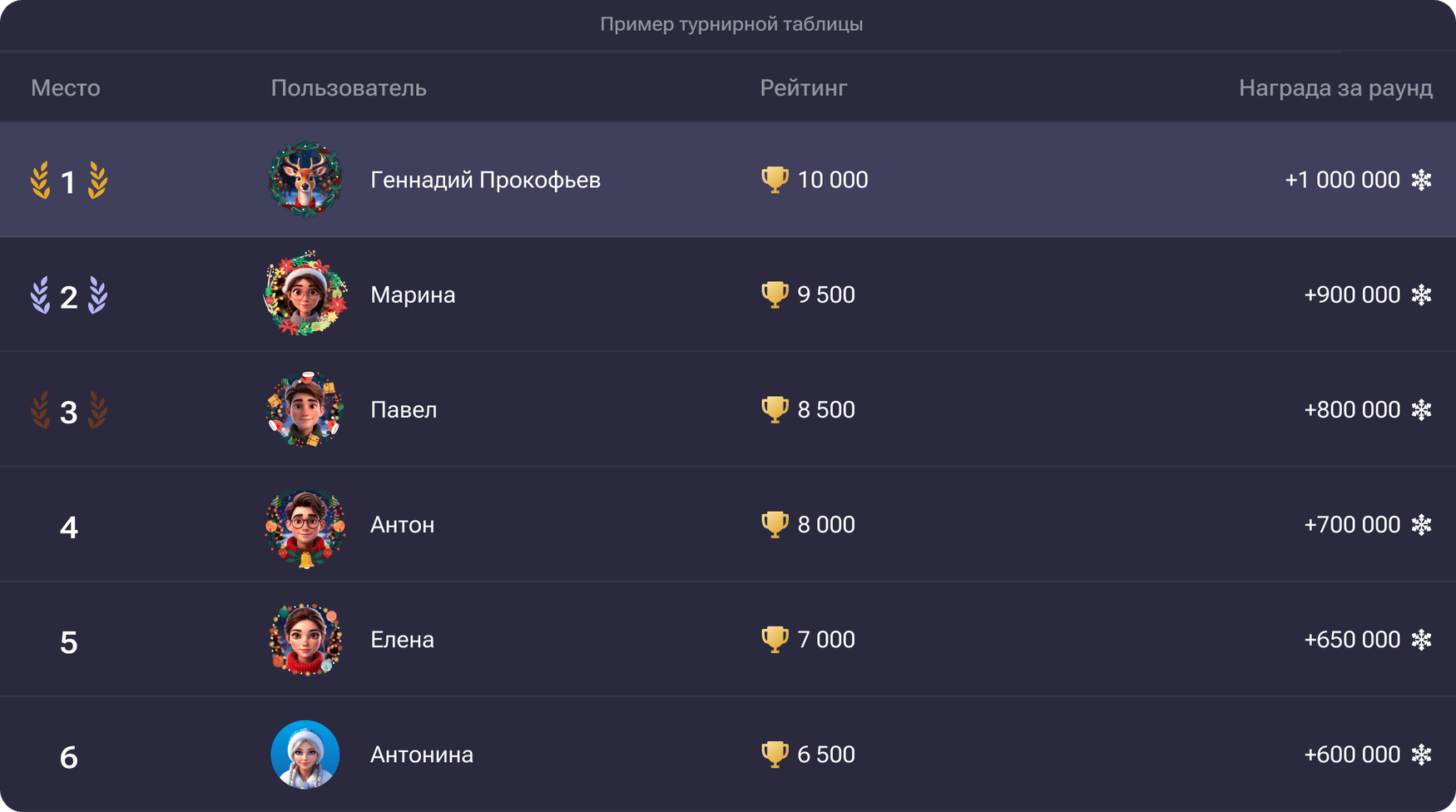Select the username Геннадий Прокофьев

485,180
